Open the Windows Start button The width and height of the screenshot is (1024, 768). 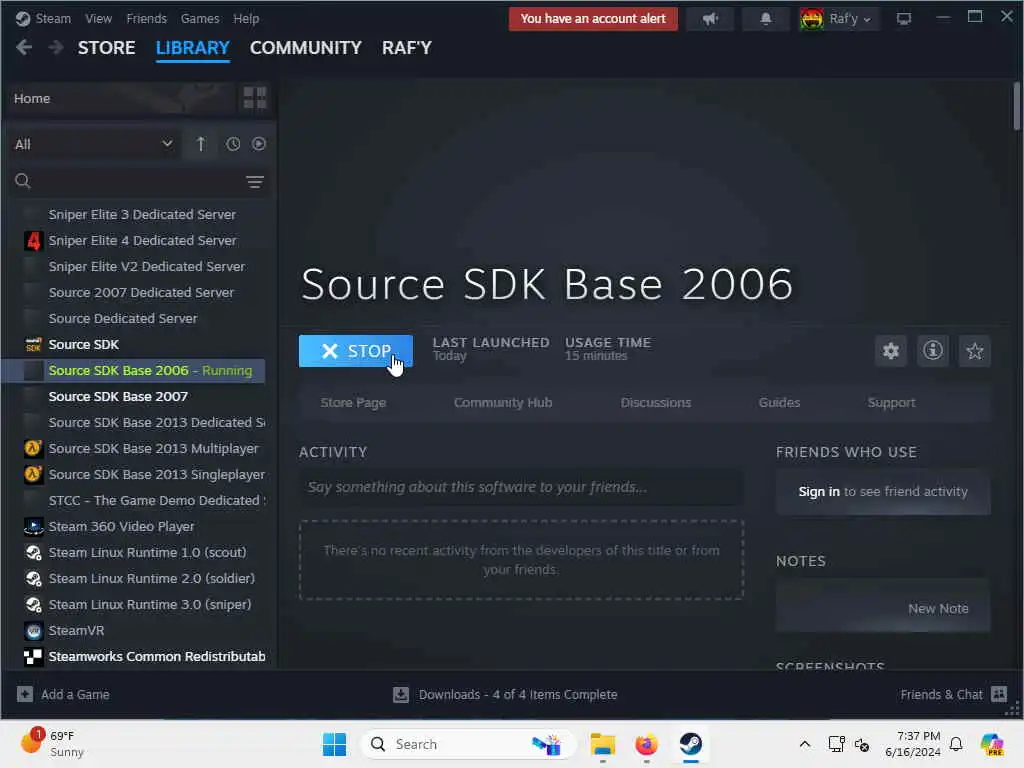334,744
